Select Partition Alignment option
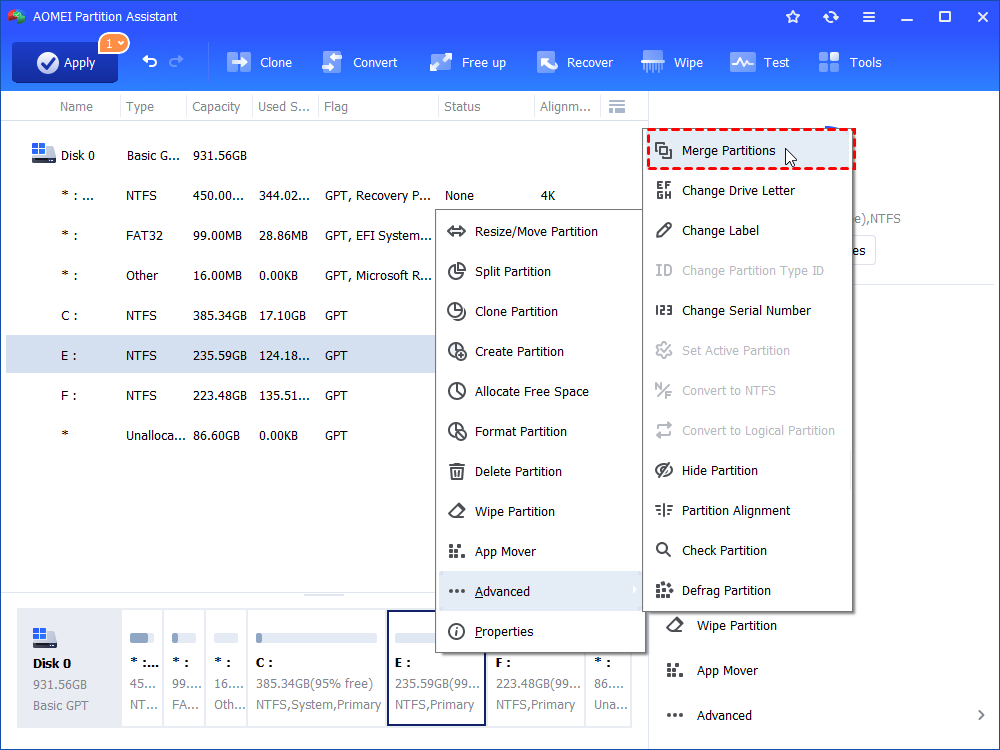The image size is (1000, 750). coord(747,510)
